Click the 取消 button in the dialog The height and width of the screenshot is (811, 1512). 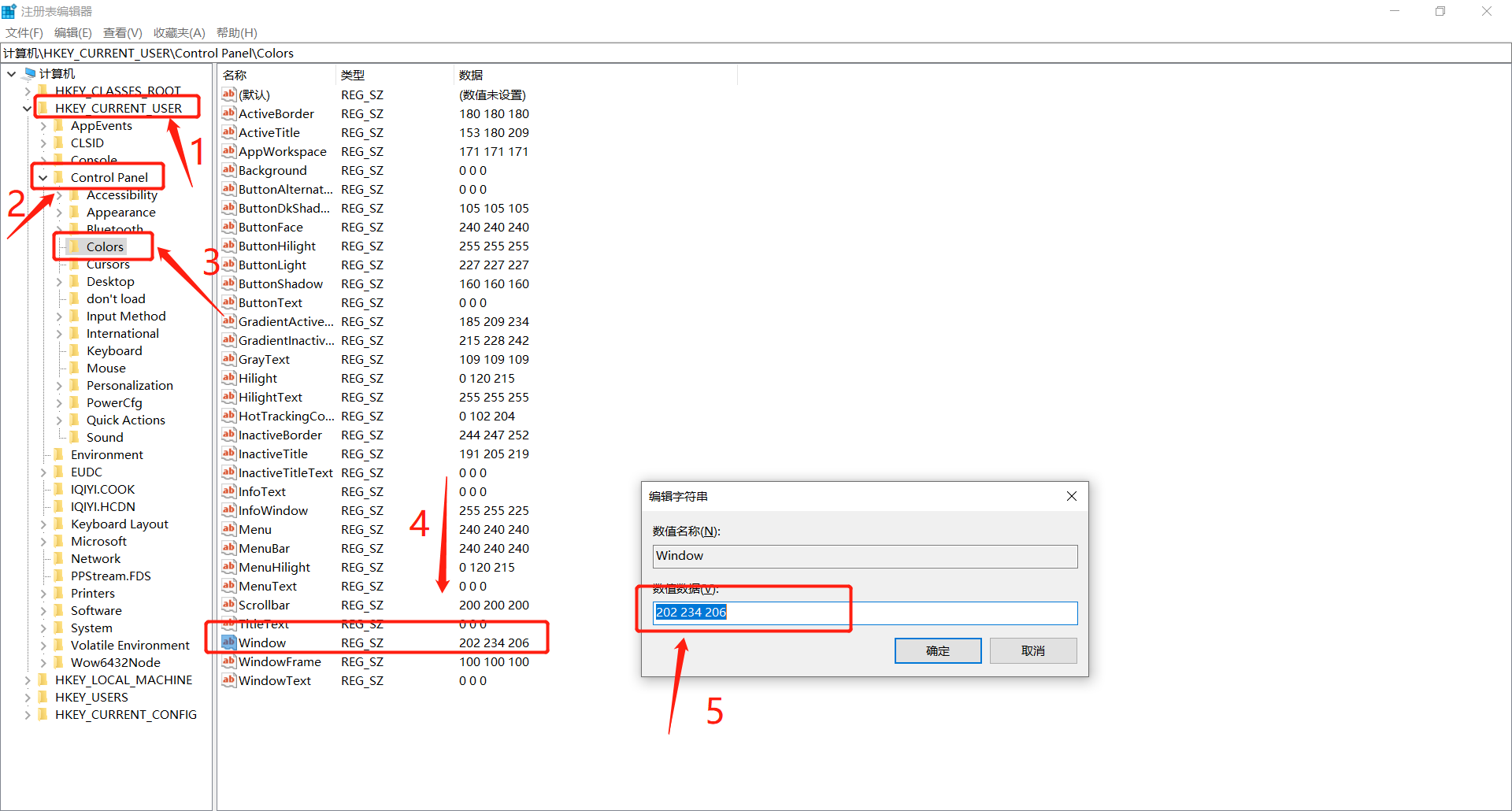[x=1032, y=650]
